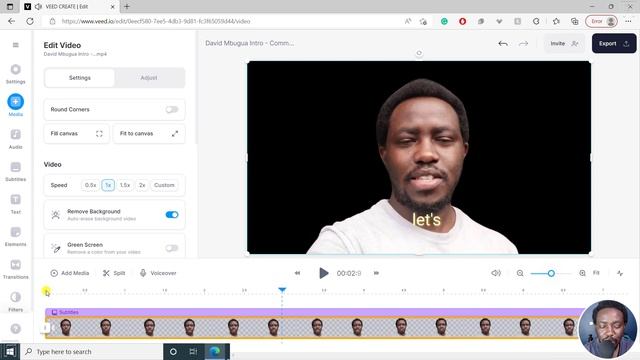The image size is (640, 360).
Task: Click the project title David Mbugua Intro
Action: (249, 43)
